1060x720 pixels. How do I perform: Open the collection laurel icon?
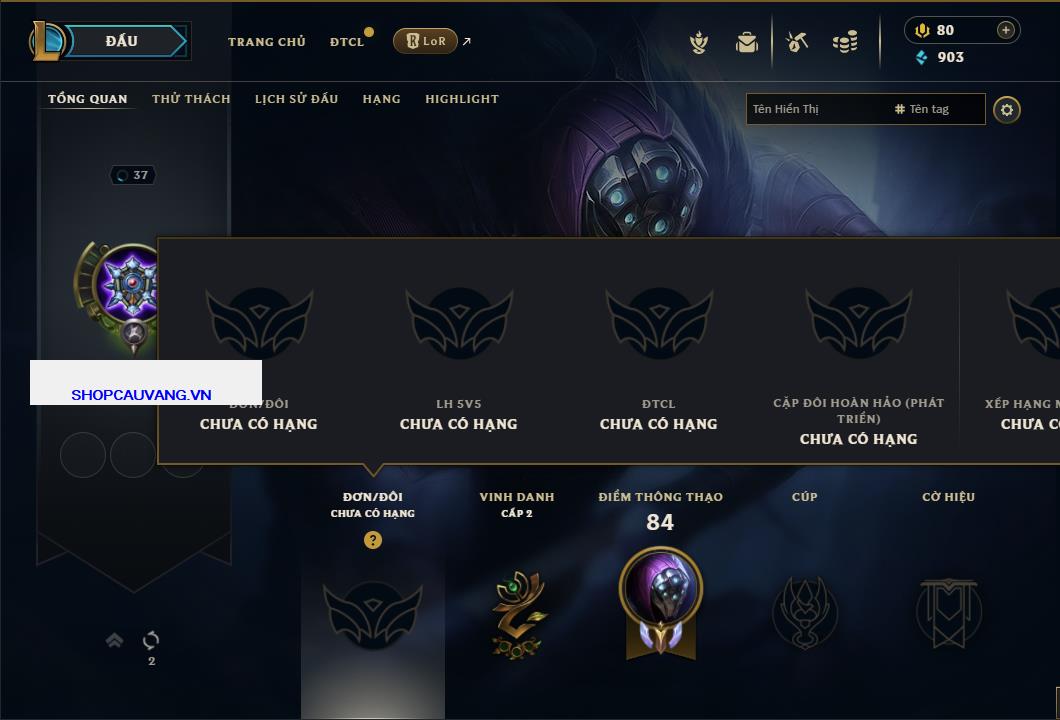point(699,43)
